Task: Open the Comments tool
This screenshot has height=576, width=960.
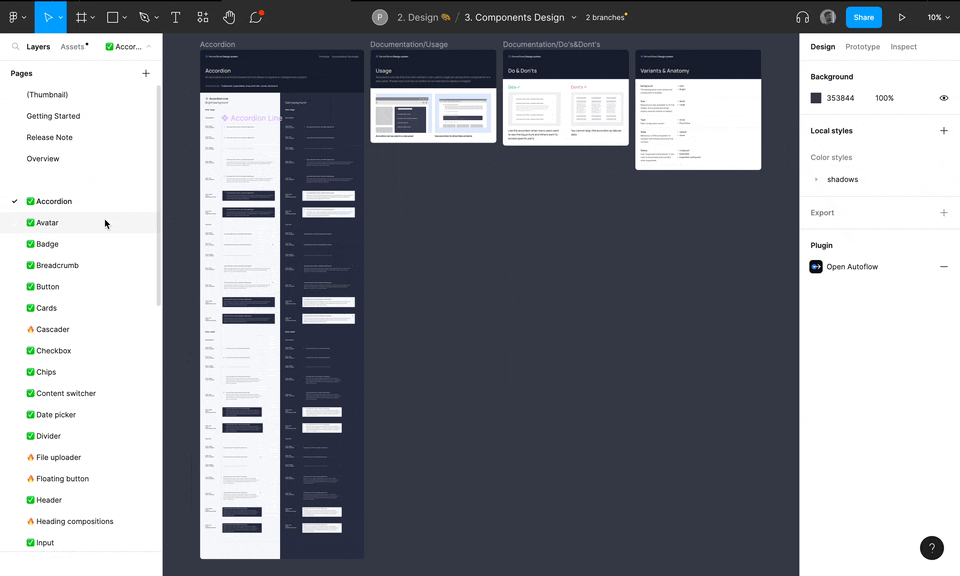Action: tap(256, 17)
